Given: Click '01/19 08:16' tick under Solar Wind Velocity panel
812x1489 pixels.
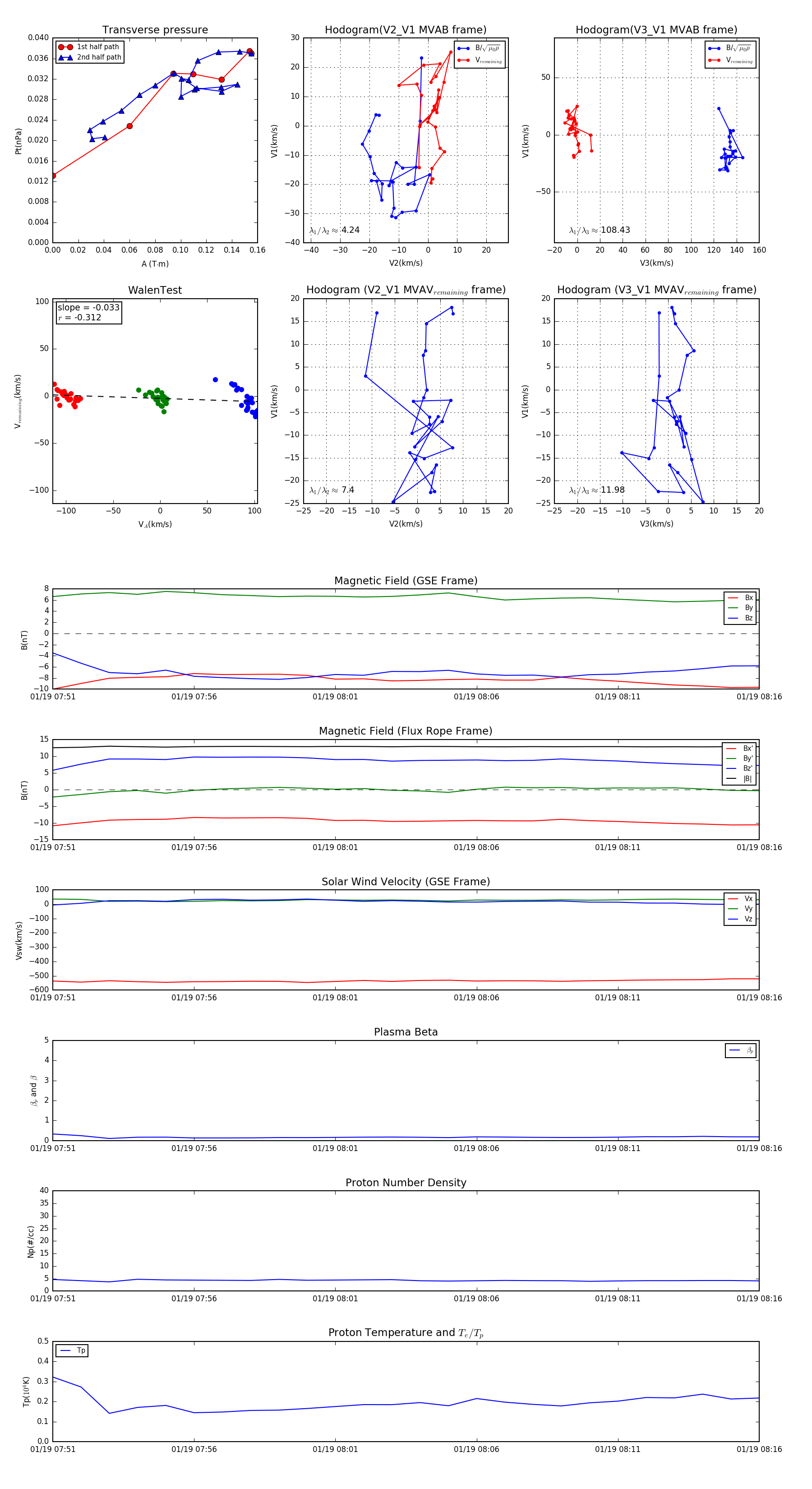Looking at the screenshot, I should click(759, 998).
